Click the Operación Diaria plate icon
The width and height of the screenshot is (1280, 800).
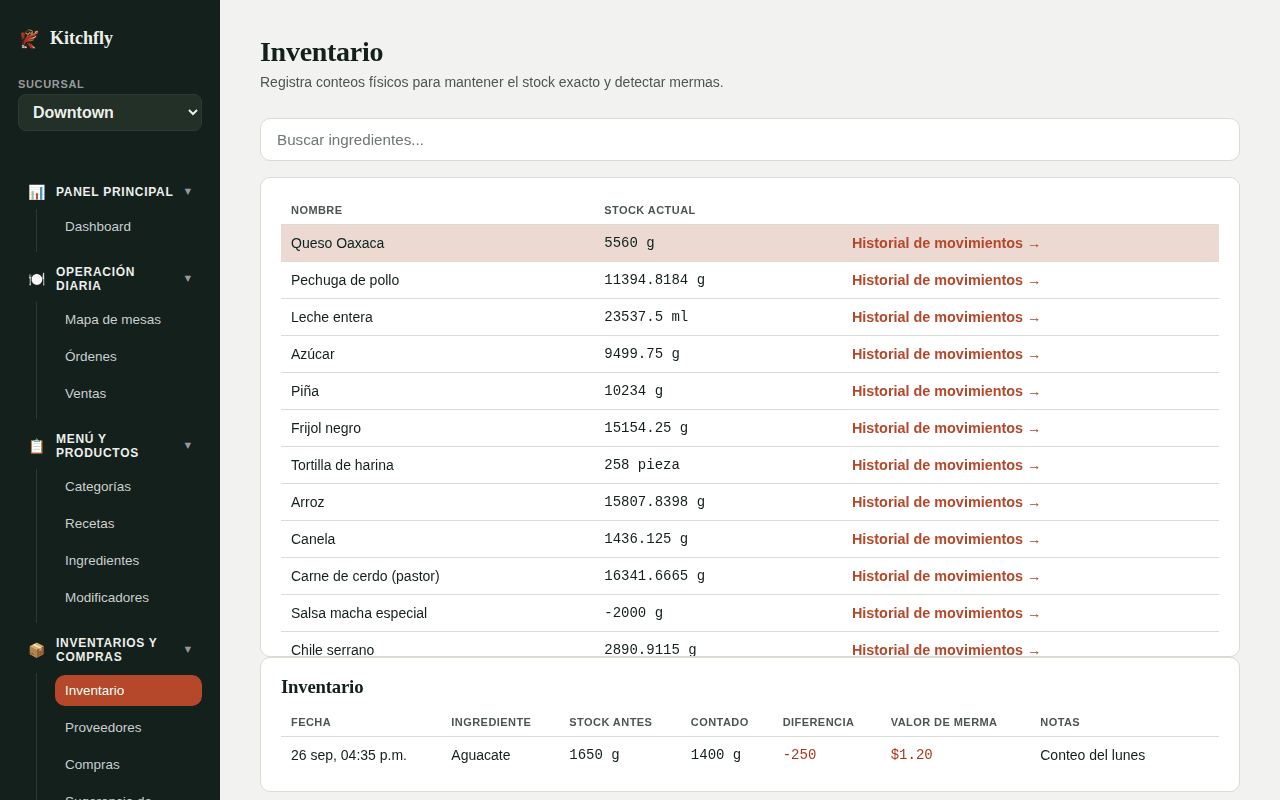36,279
